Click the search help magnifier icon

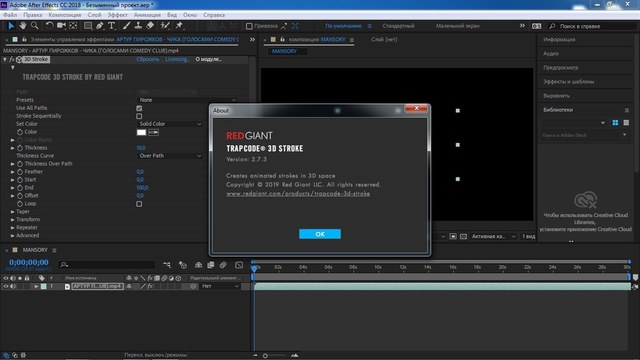[552, 26]
